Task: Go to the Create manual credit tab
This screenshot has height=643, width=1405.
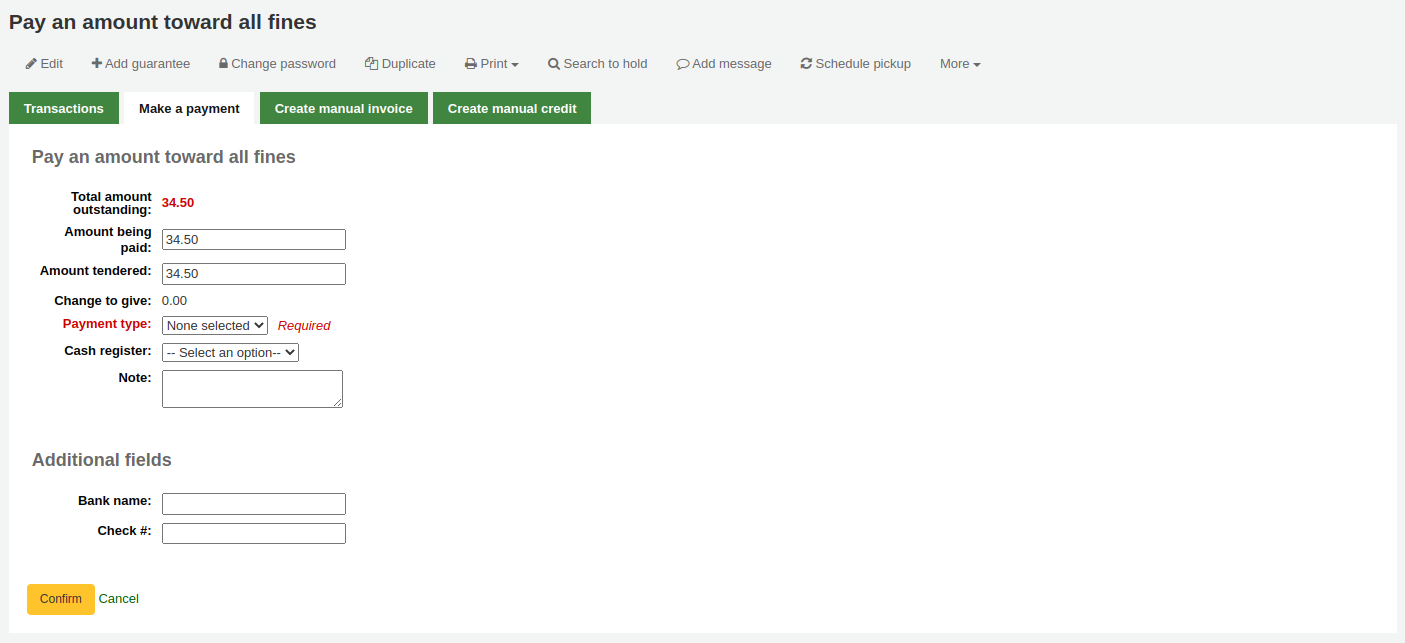Action: tap(511, 109)
